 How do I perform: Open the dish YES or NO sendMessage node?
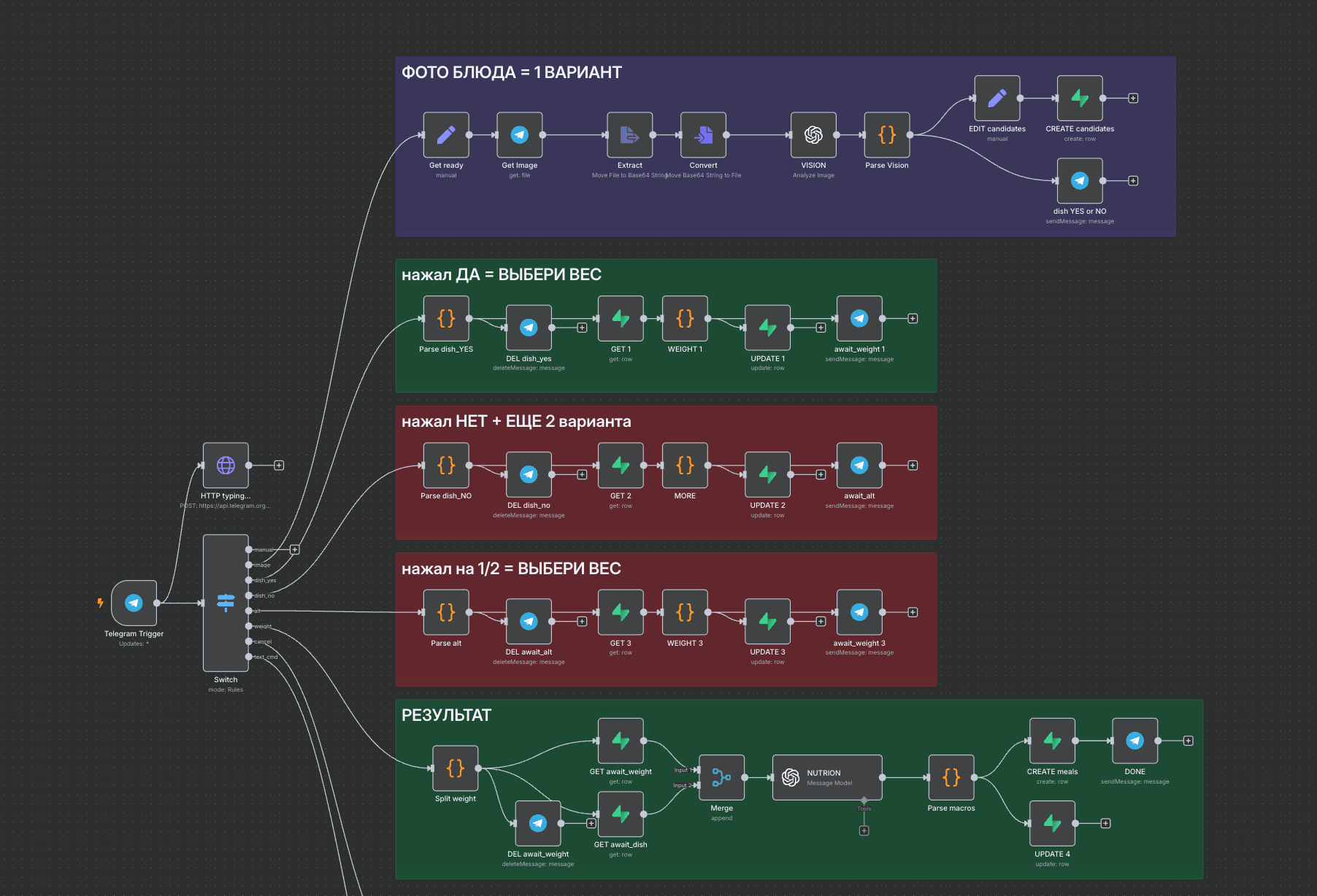click(1079, 181)
